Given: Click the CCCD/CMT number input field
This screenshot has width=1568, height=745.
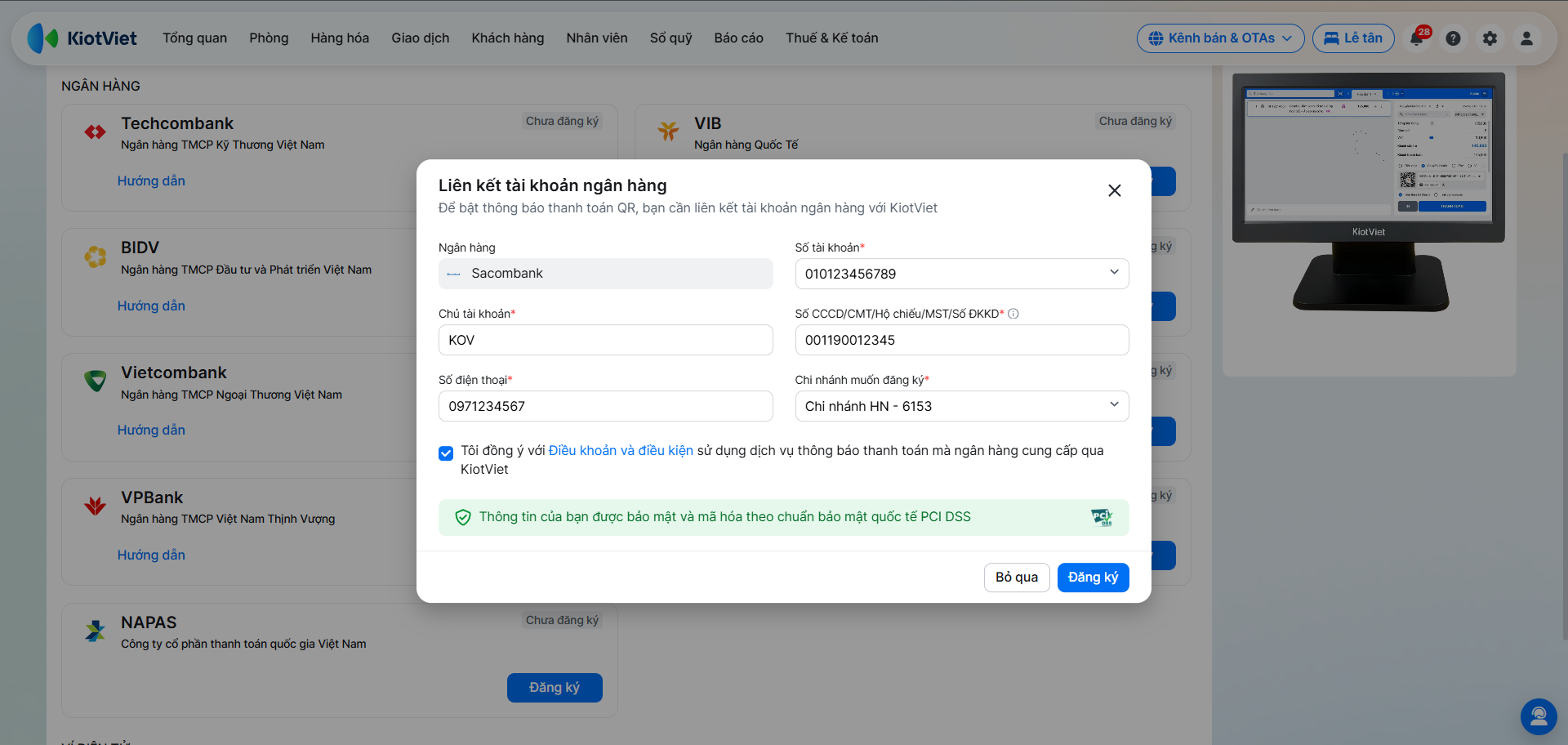Looking at the screenshot, I should pos(962,340).
